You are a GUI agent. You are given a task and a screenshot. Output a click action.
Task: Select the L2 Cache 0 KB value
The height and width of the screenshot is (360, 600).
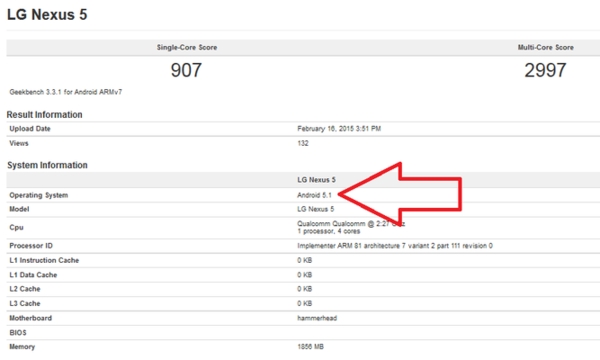[x=304, y=289]
